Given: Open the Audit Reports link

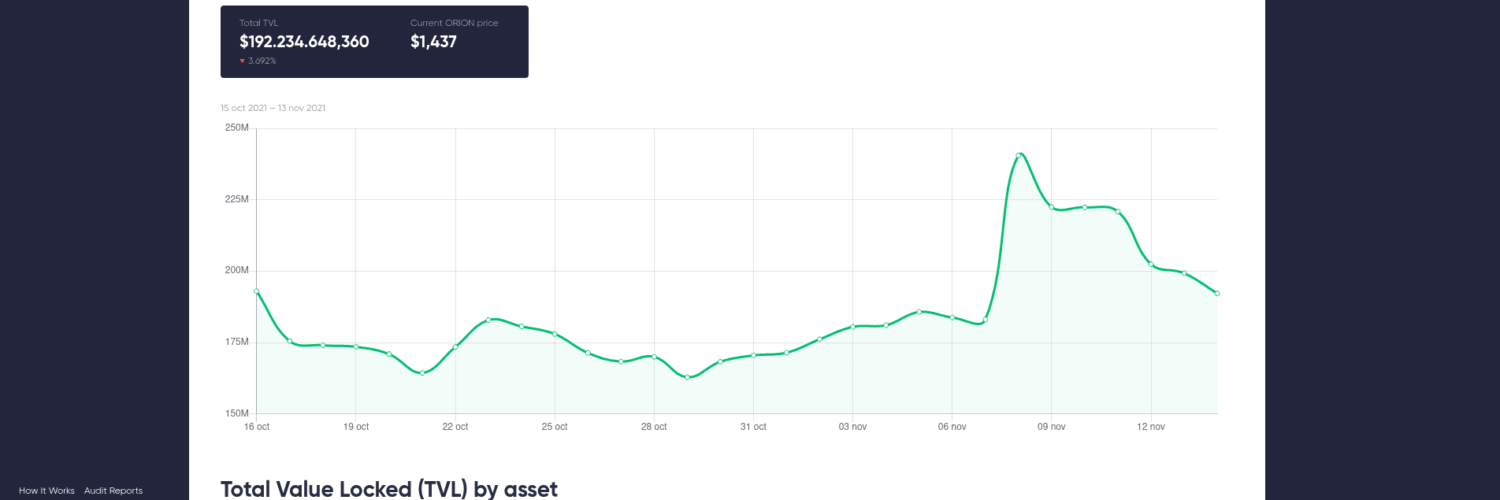Looking at the screenshot, I should (113, 491).
